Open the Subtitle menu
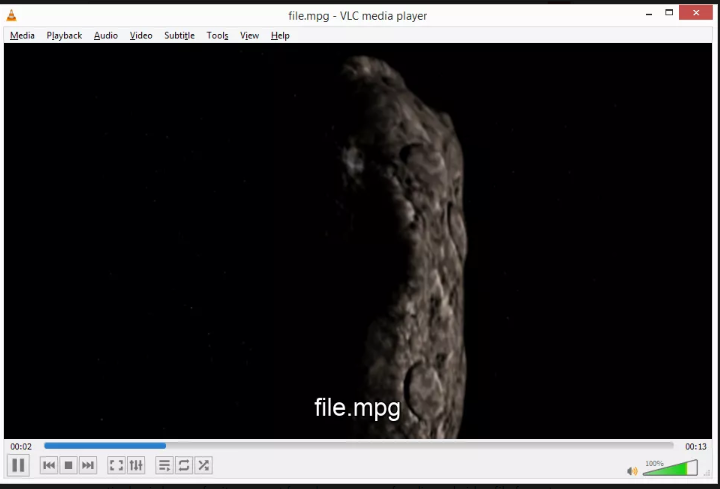The height and width of the screenshot is (489, 720). pyautogui.click(x=179, y=35)
